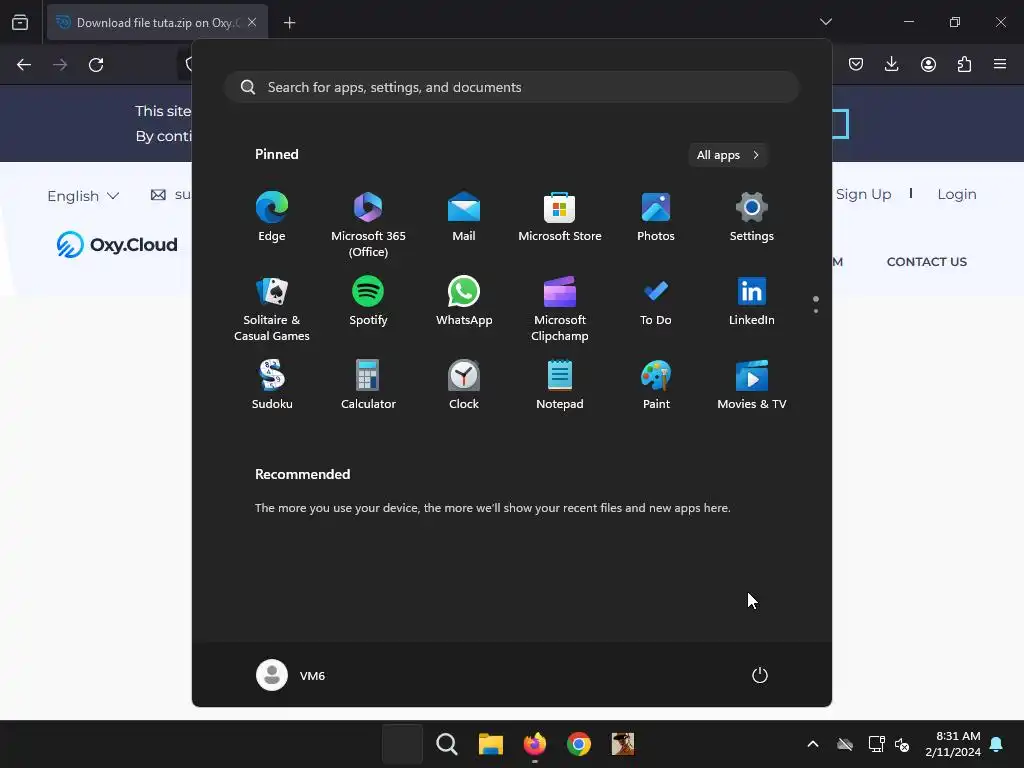The width and height of the screenshot is (1024, 768).
Task: Reload the Oxy.Cloud page
Action: [96, 65]
